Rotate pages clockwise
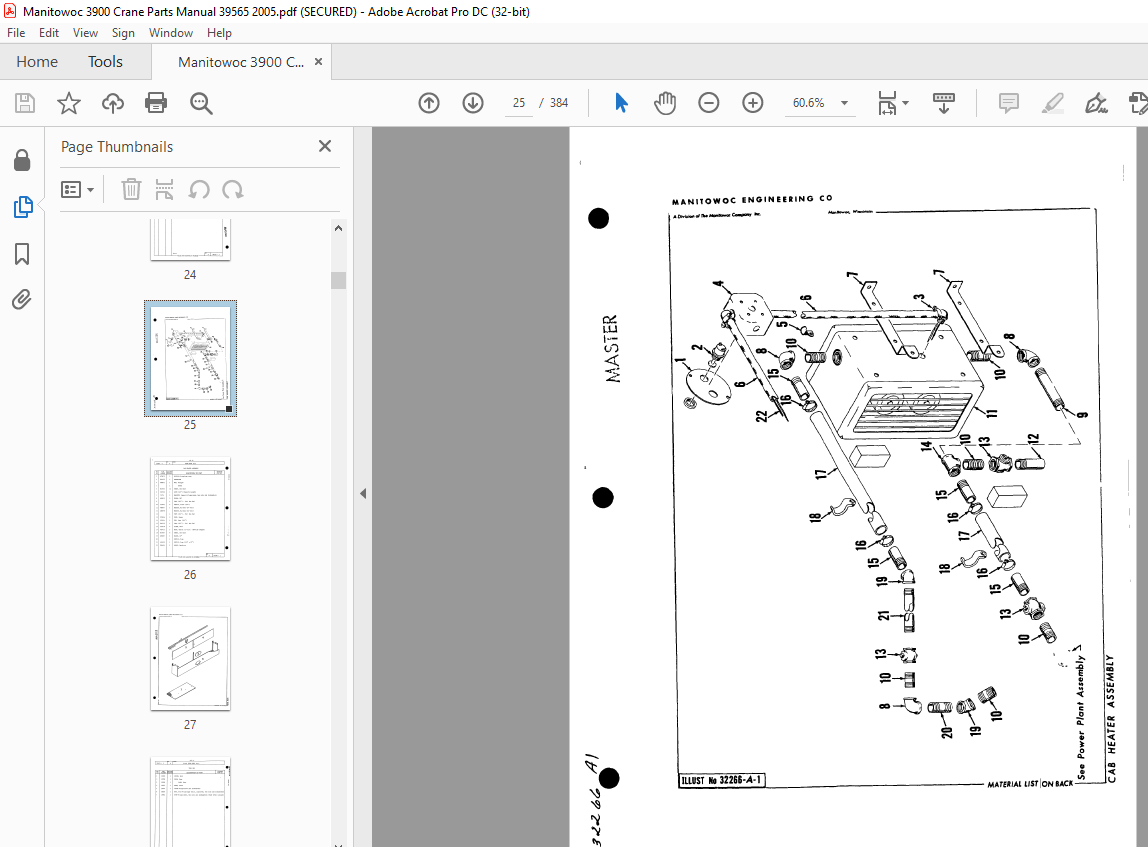 (x=233, y=190)
